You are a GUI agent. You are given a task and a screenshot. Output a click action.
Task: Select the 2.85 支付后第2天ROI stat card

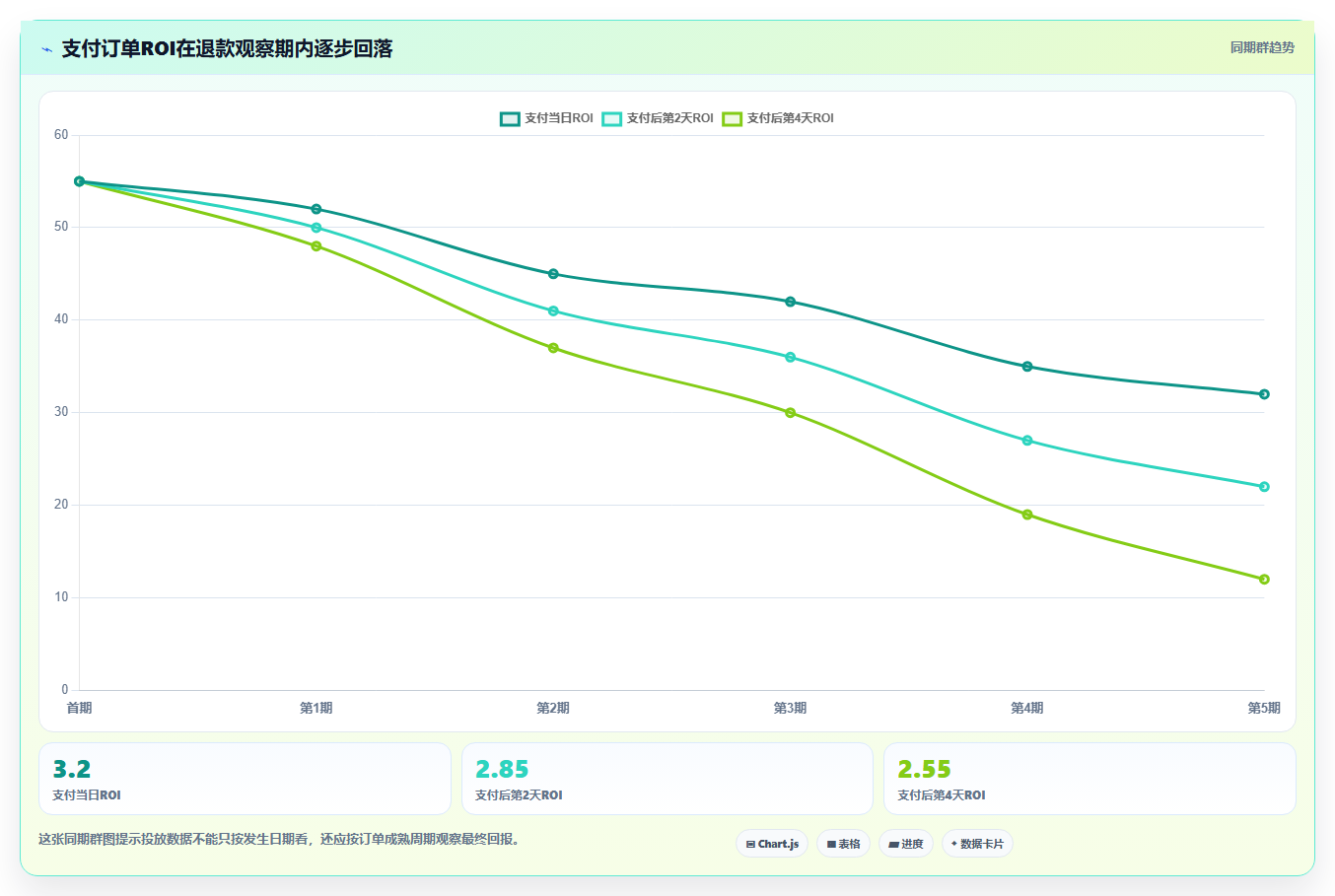[x=667, y=779]
